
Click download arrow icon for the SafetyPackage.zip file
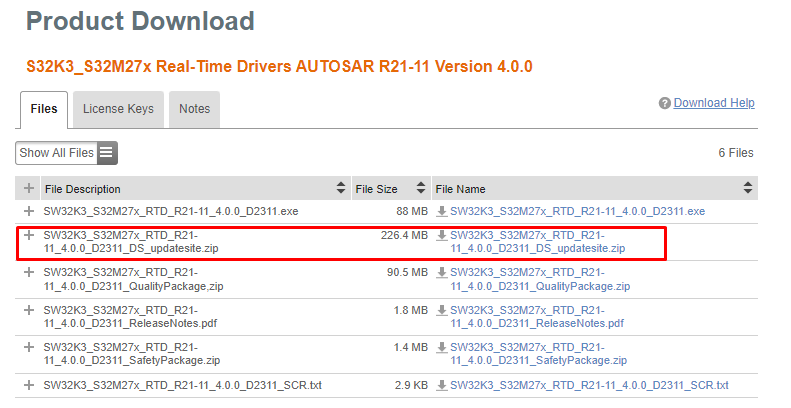[441, 348]
